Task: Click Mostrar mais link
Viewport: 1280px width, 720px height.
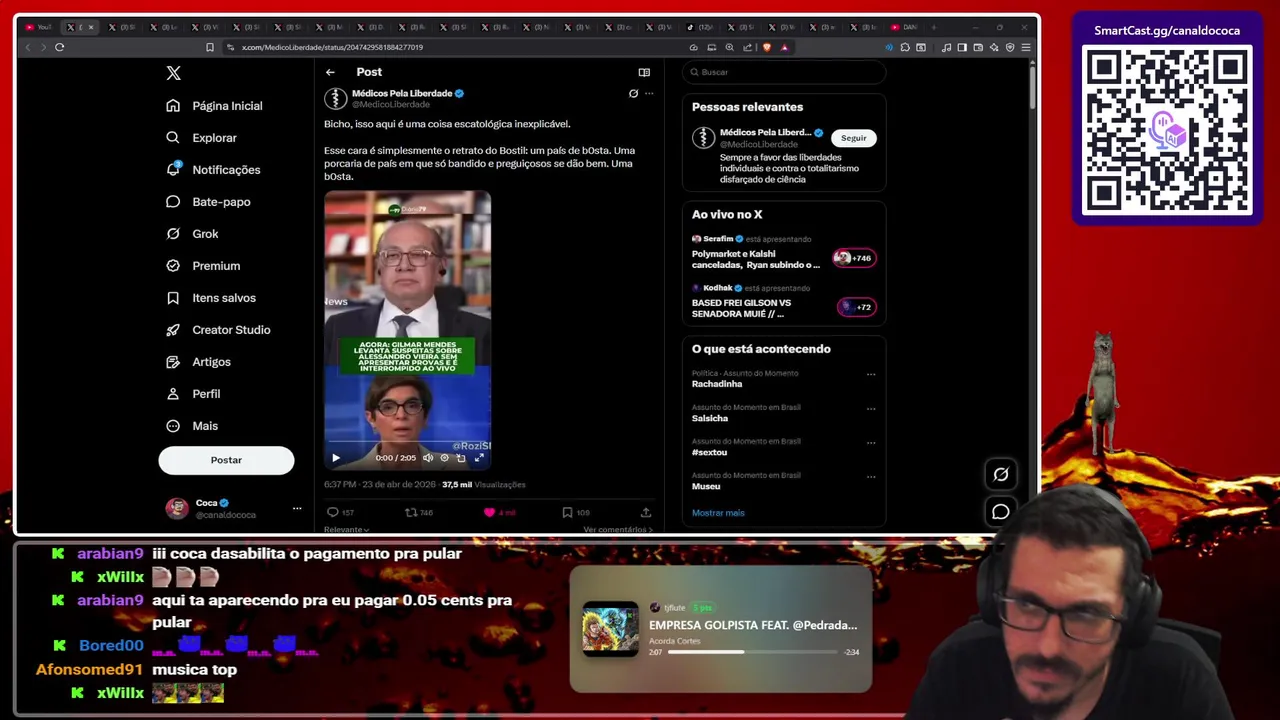Action: [718, 513]
